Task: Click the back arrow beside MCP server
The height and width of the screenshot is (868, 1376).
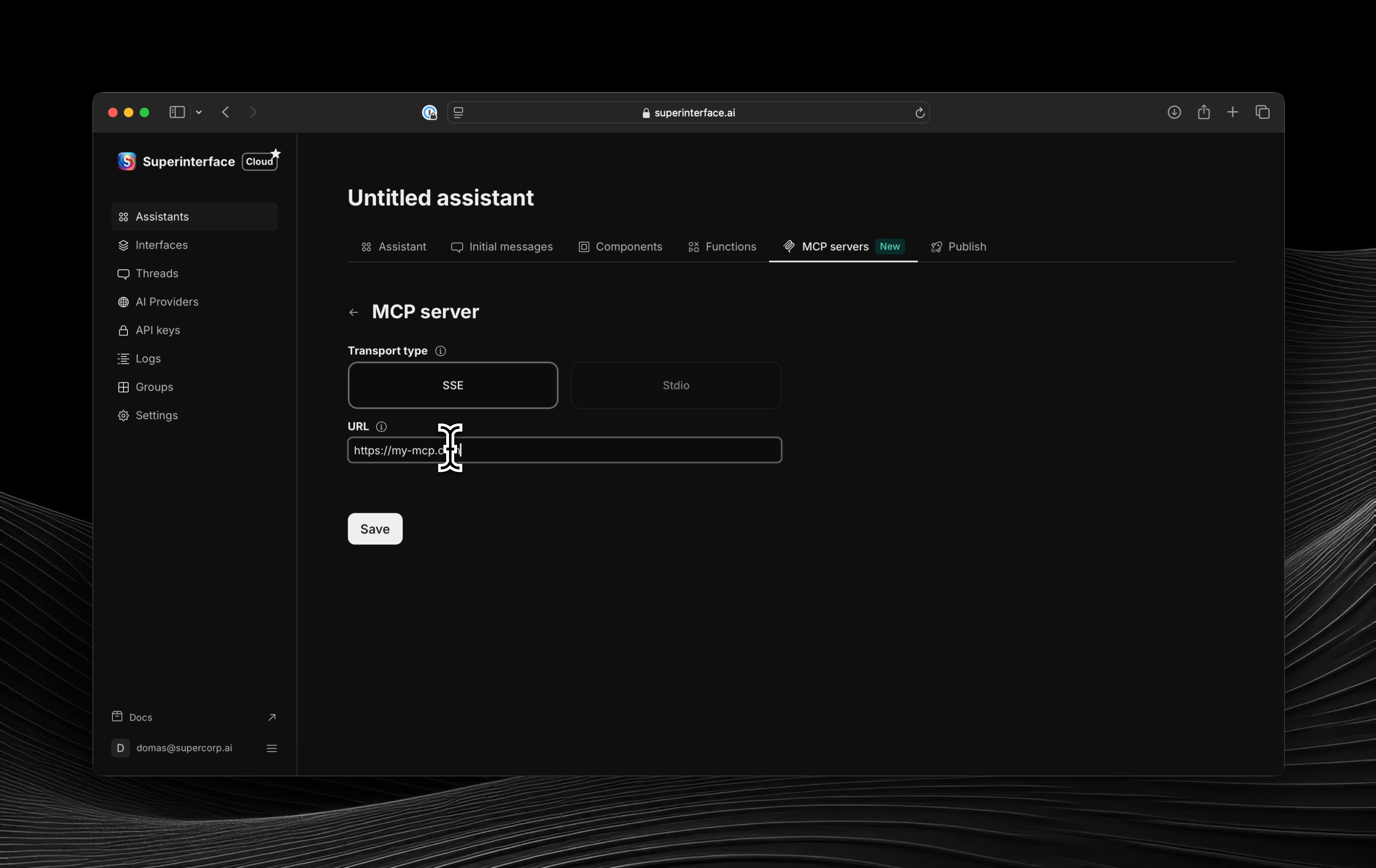Action: tap(354, 312)
